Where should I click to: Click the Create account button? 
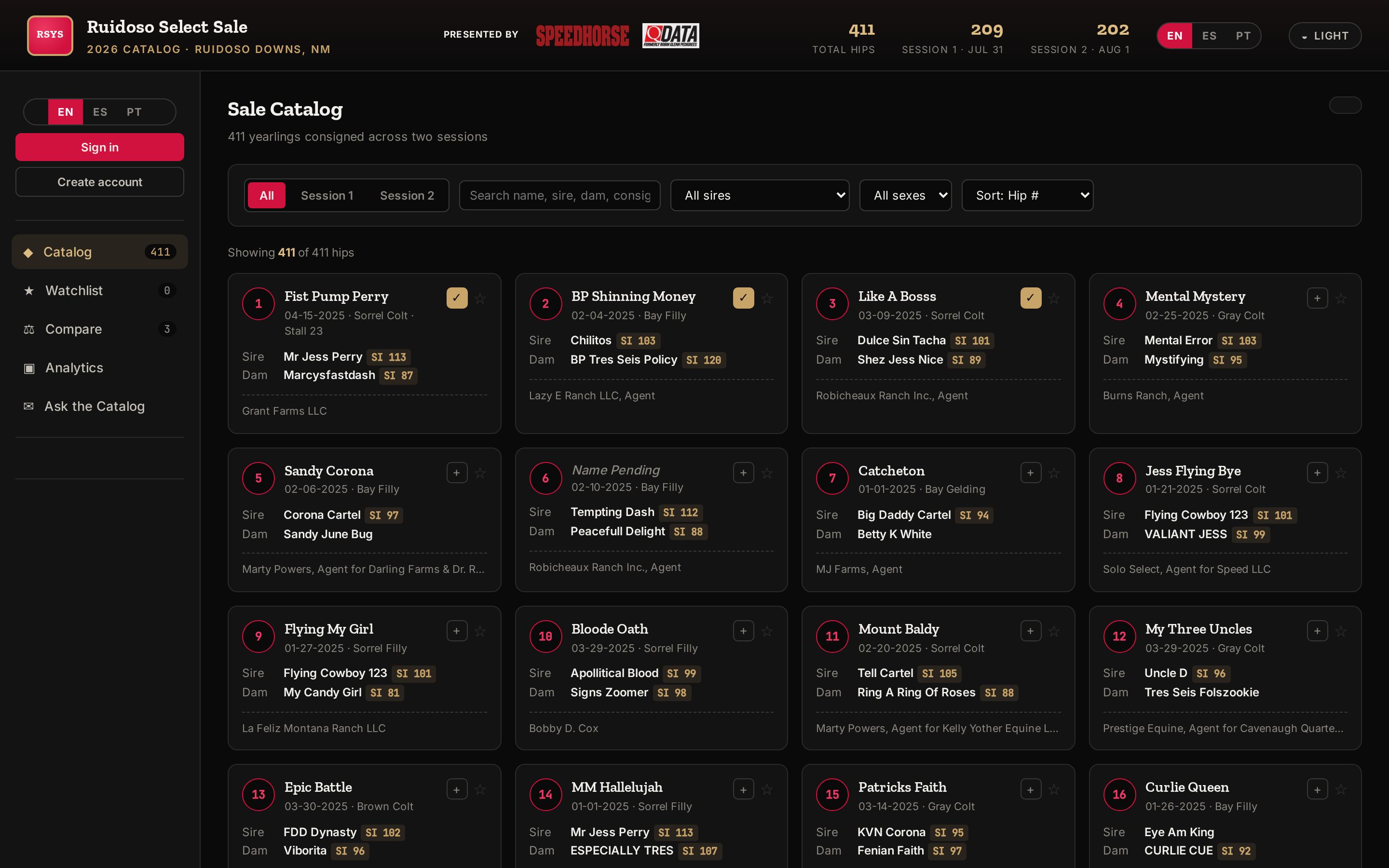click(100, 182)
